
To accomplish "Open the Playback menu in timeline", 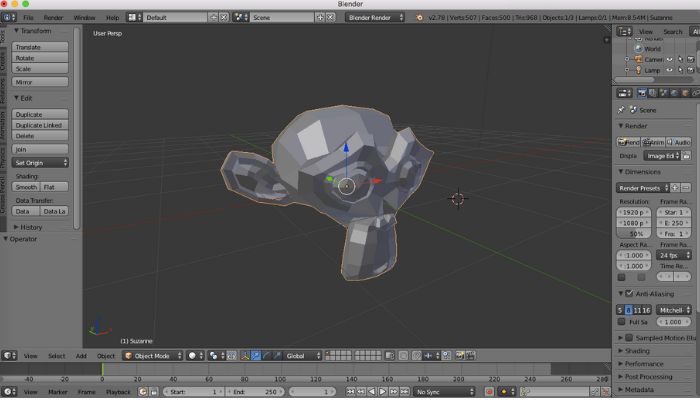I will (118, 392).
